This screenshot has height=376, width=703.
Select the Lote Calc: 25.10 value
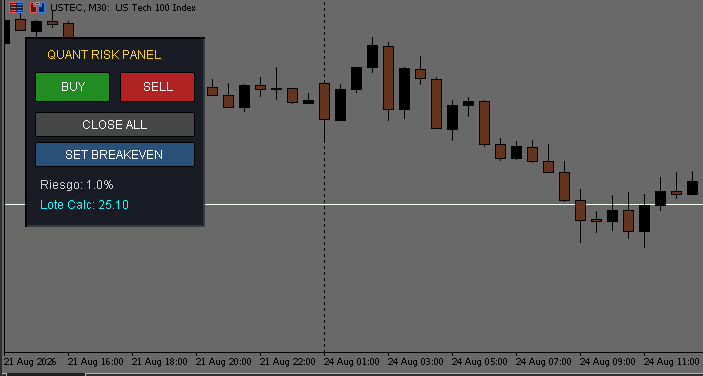(84, 205)
